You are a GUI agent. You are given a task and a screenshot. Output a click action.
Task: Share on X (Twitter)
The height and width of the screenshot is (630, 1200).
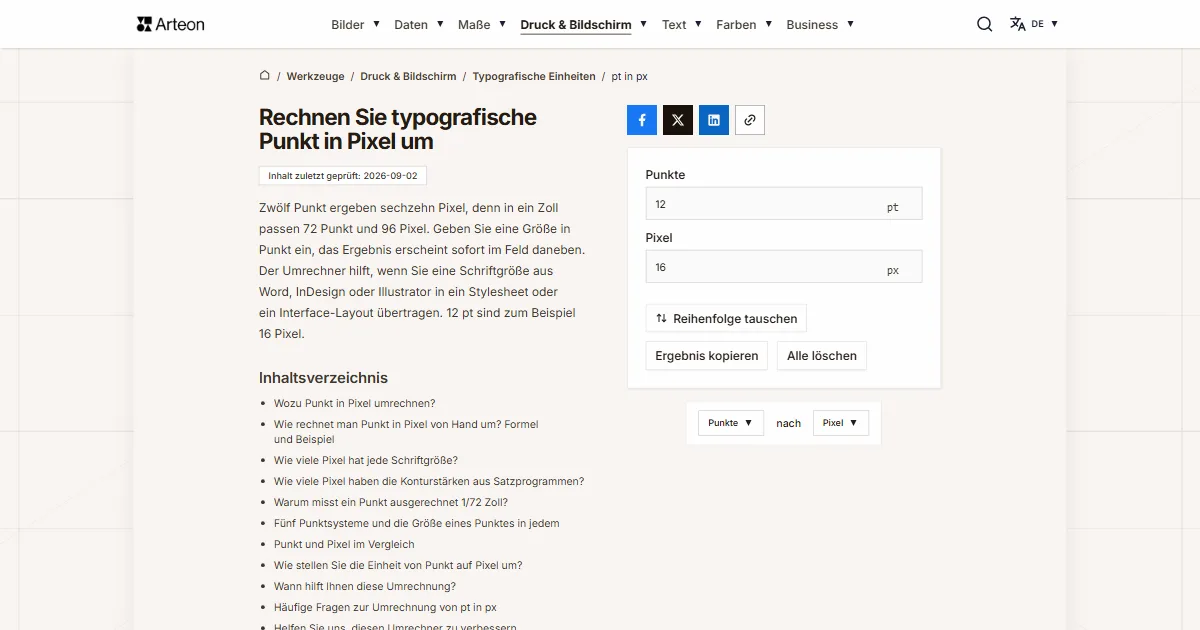point(678,120)
